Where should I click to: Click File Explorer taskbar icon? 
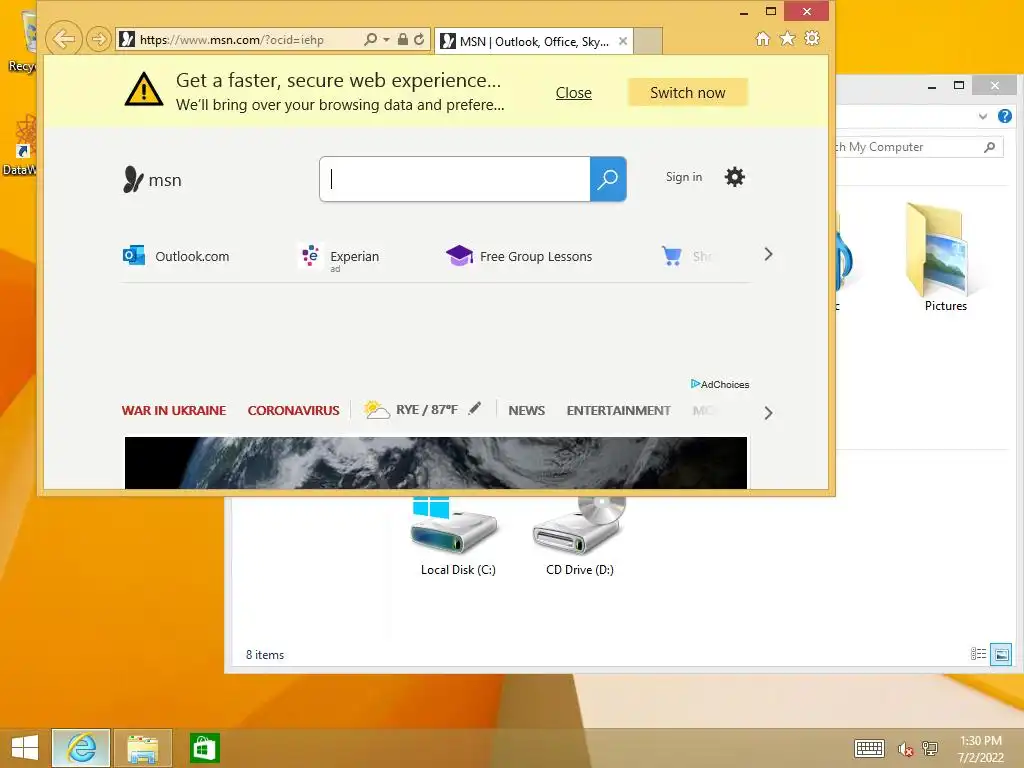pos(142,748)
